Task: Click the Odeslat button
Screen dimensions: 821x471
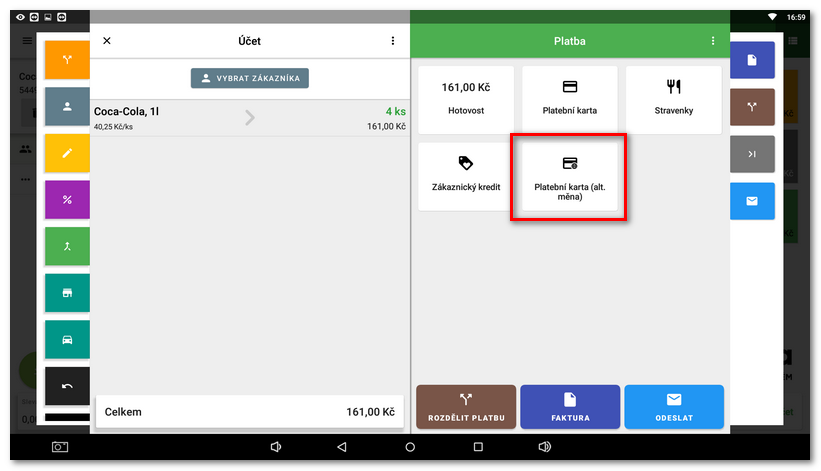Action: [674, 407]
